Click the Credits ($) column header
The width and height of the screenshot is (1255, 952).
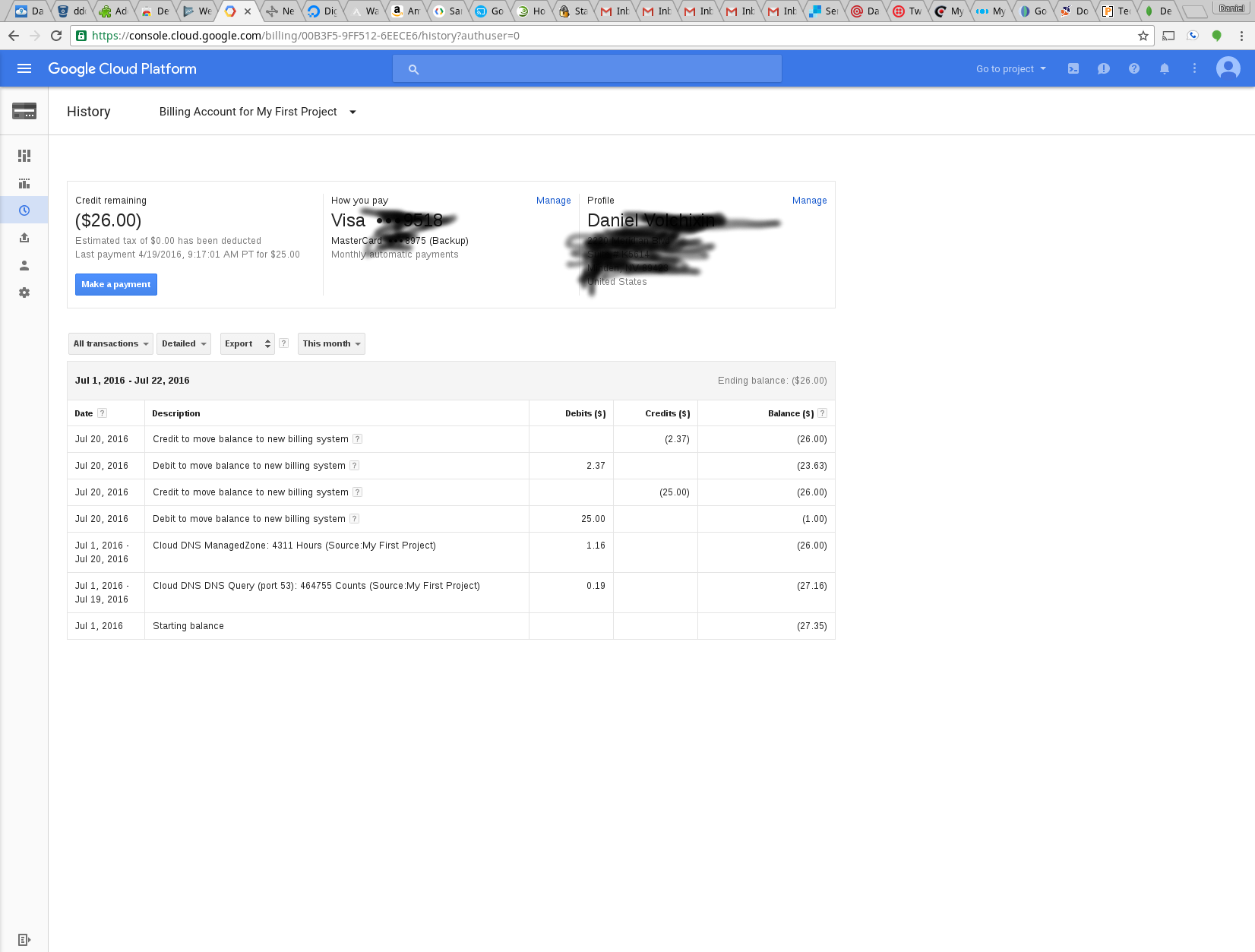coord(668,413)
